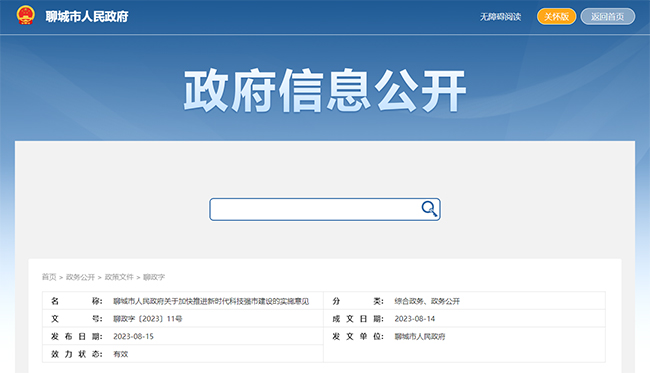
Task: Open 政务公开 breadcrumb link
Action: point(80,277)
